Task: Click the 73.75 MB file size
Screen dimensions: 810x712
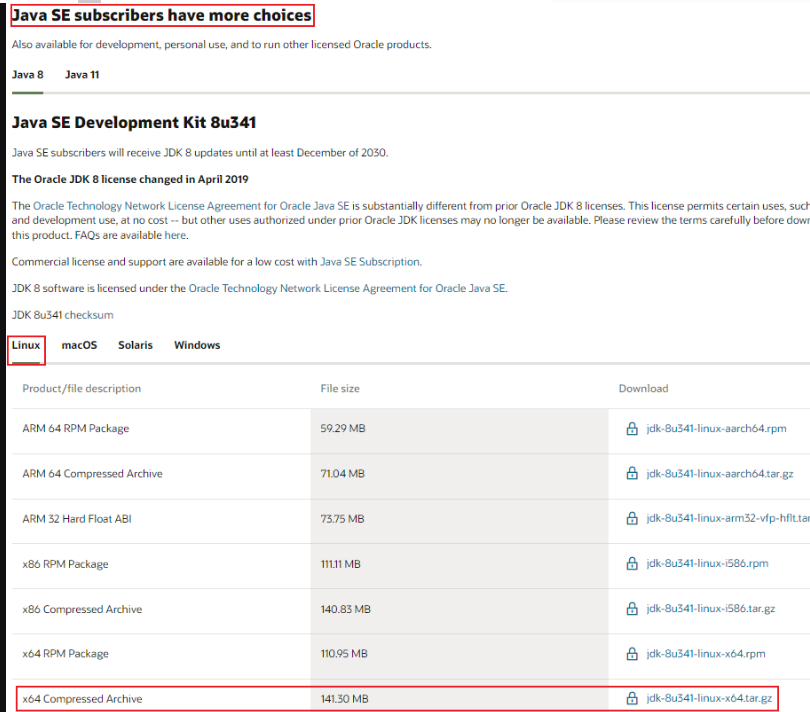Action: click(342, 519)
